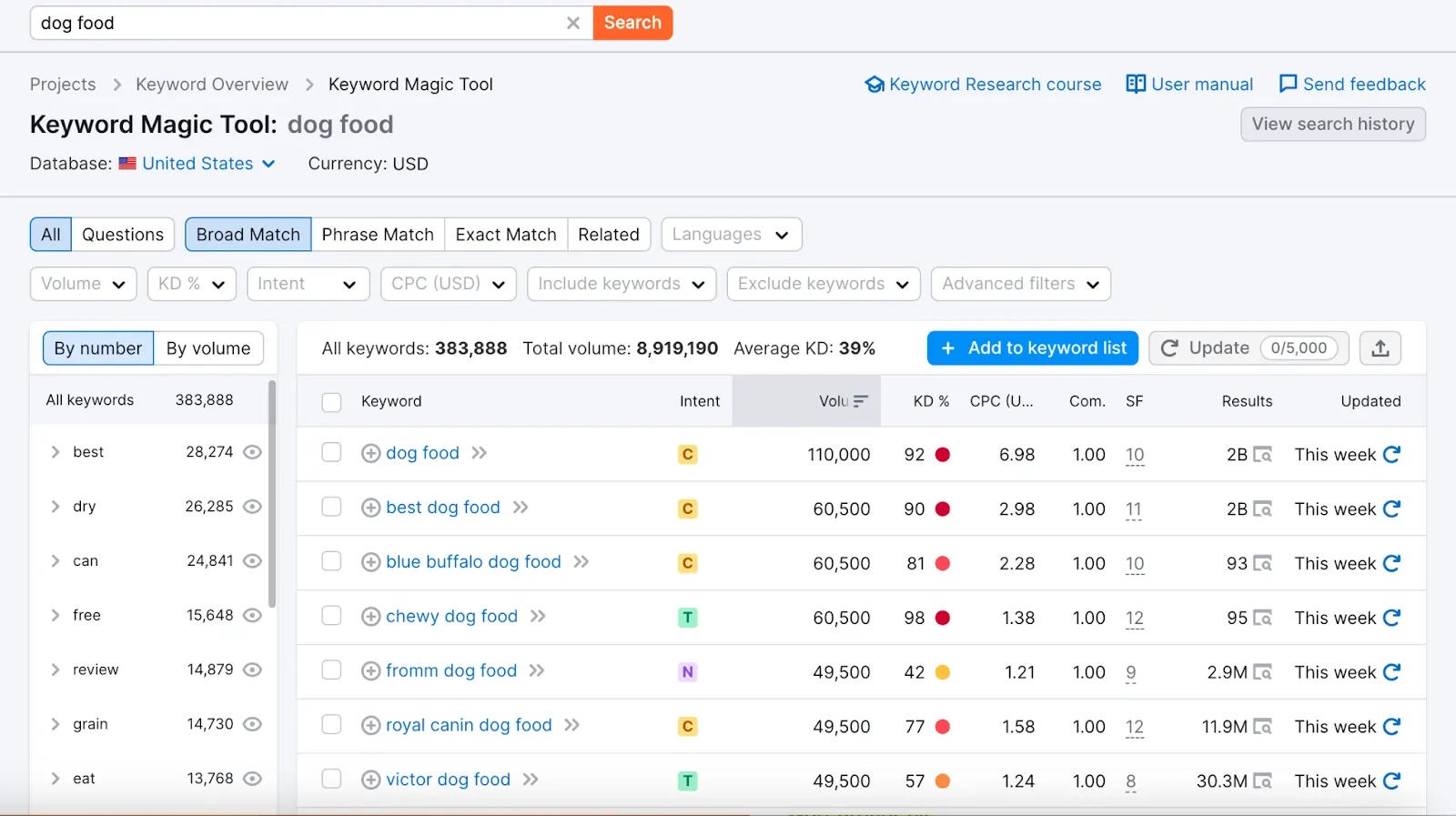
Task: Refresh metrics for fromm dog food row
Action: 1391,672
